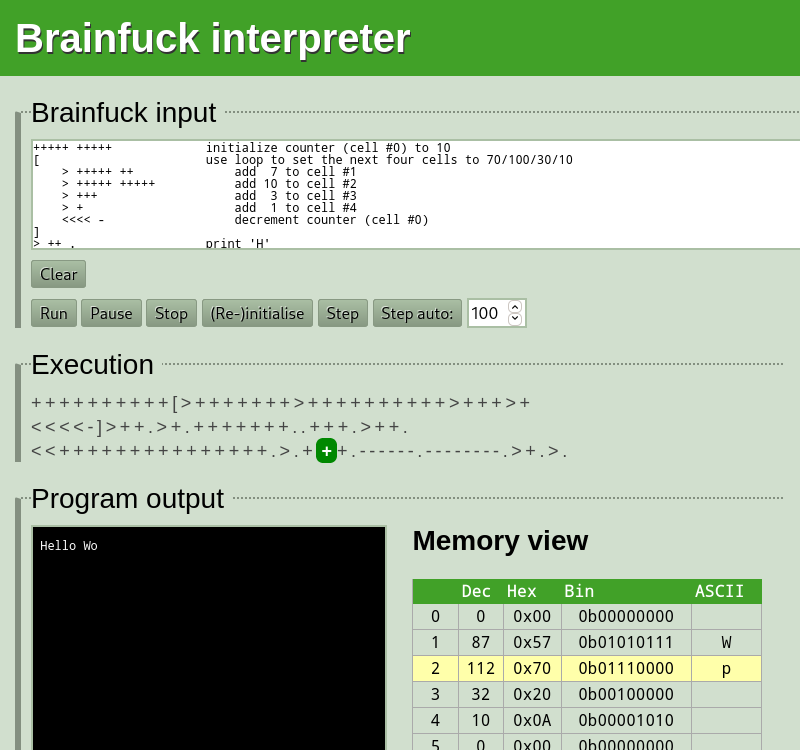Click the Hex column header in Memory view
This screenshot has width=800, height=750.
(521, 591)
